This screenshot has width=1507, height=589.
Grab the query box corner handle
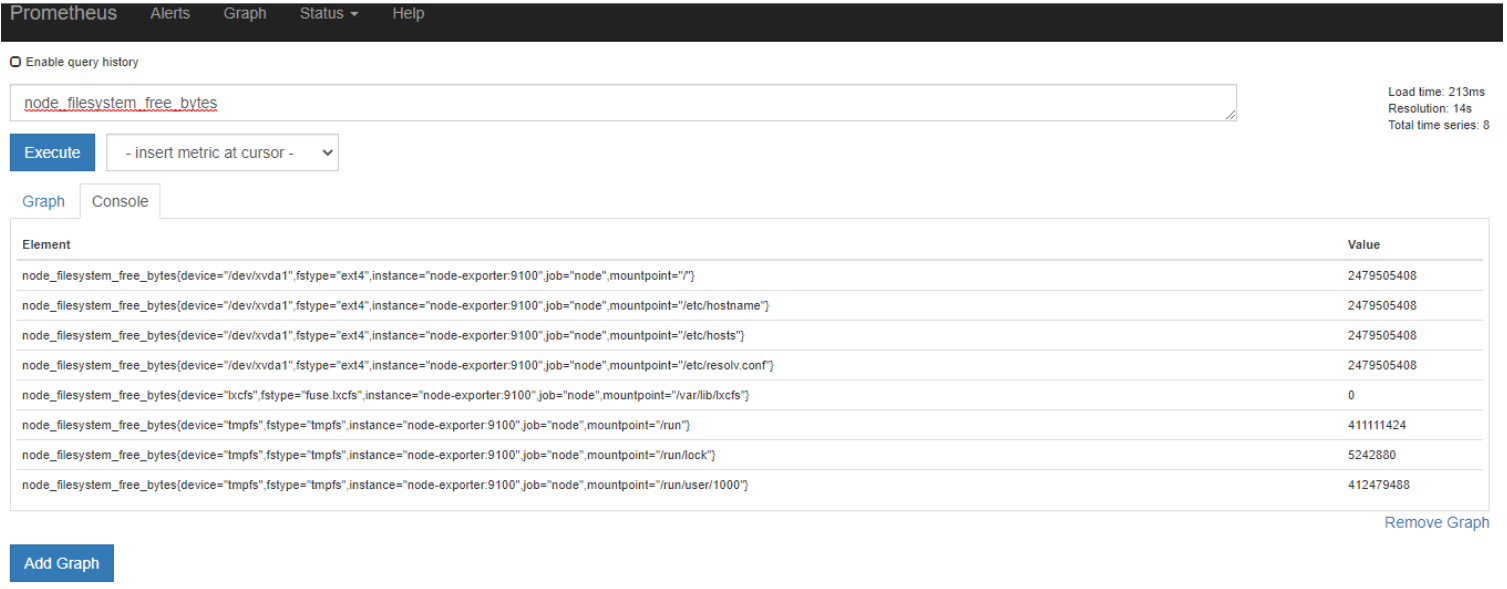[x=1231, y=116]
